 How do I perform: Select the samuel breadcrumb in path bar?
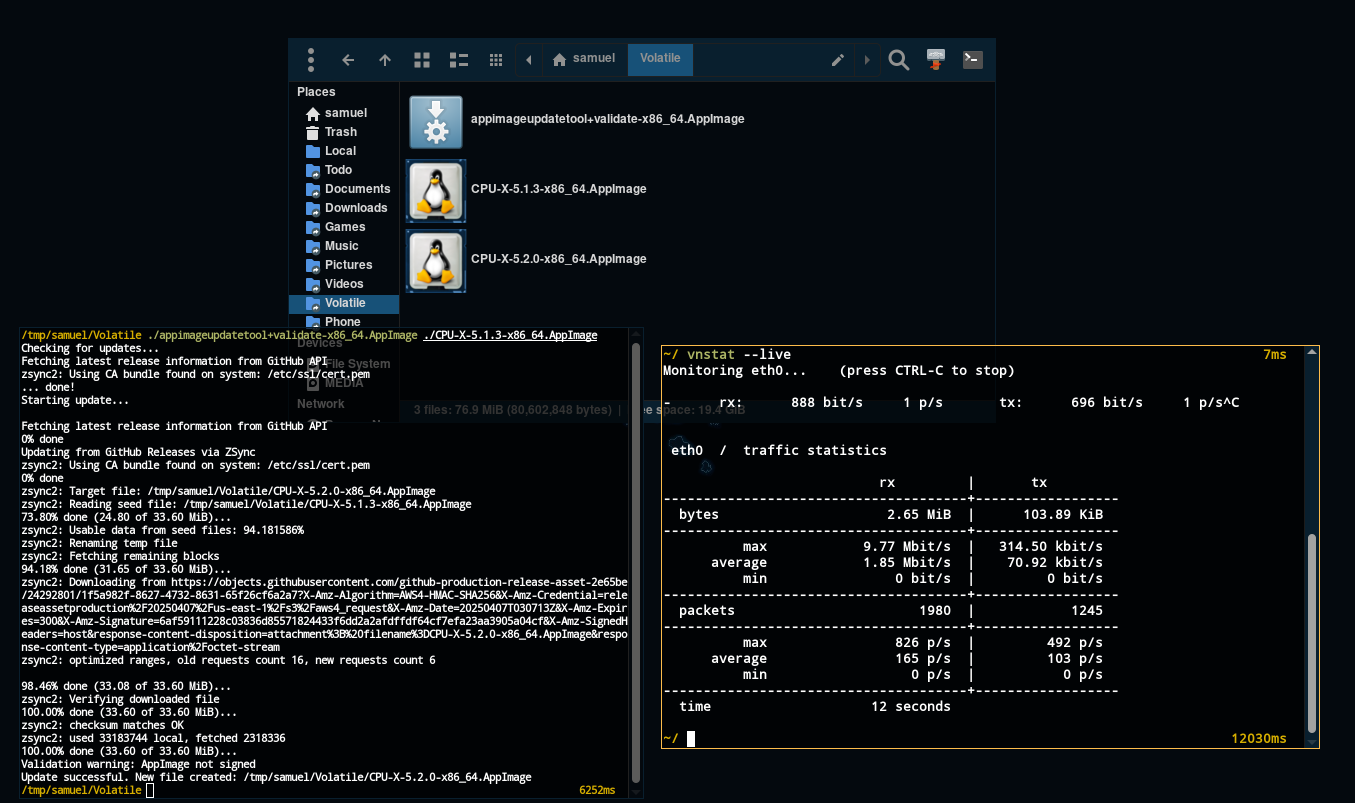(584, 59)
